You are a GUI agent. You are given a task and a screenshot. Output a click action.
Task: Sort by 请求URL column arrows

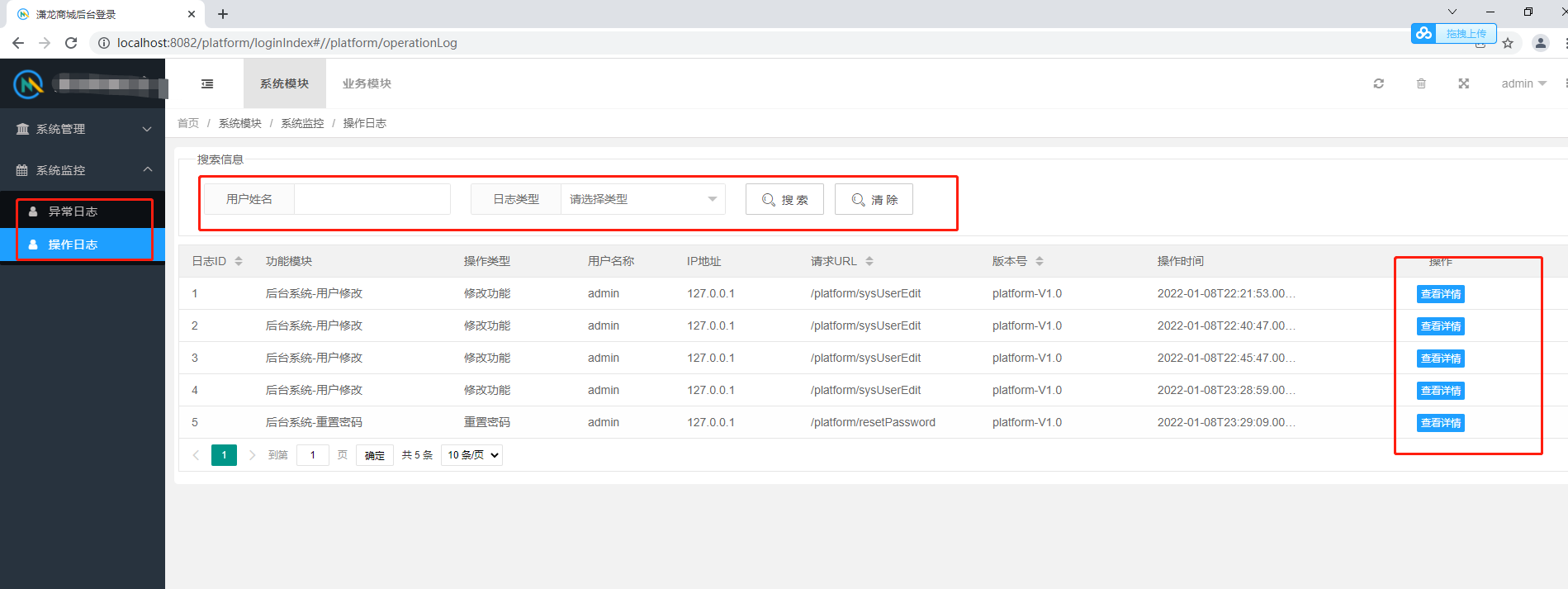point(869,261)
